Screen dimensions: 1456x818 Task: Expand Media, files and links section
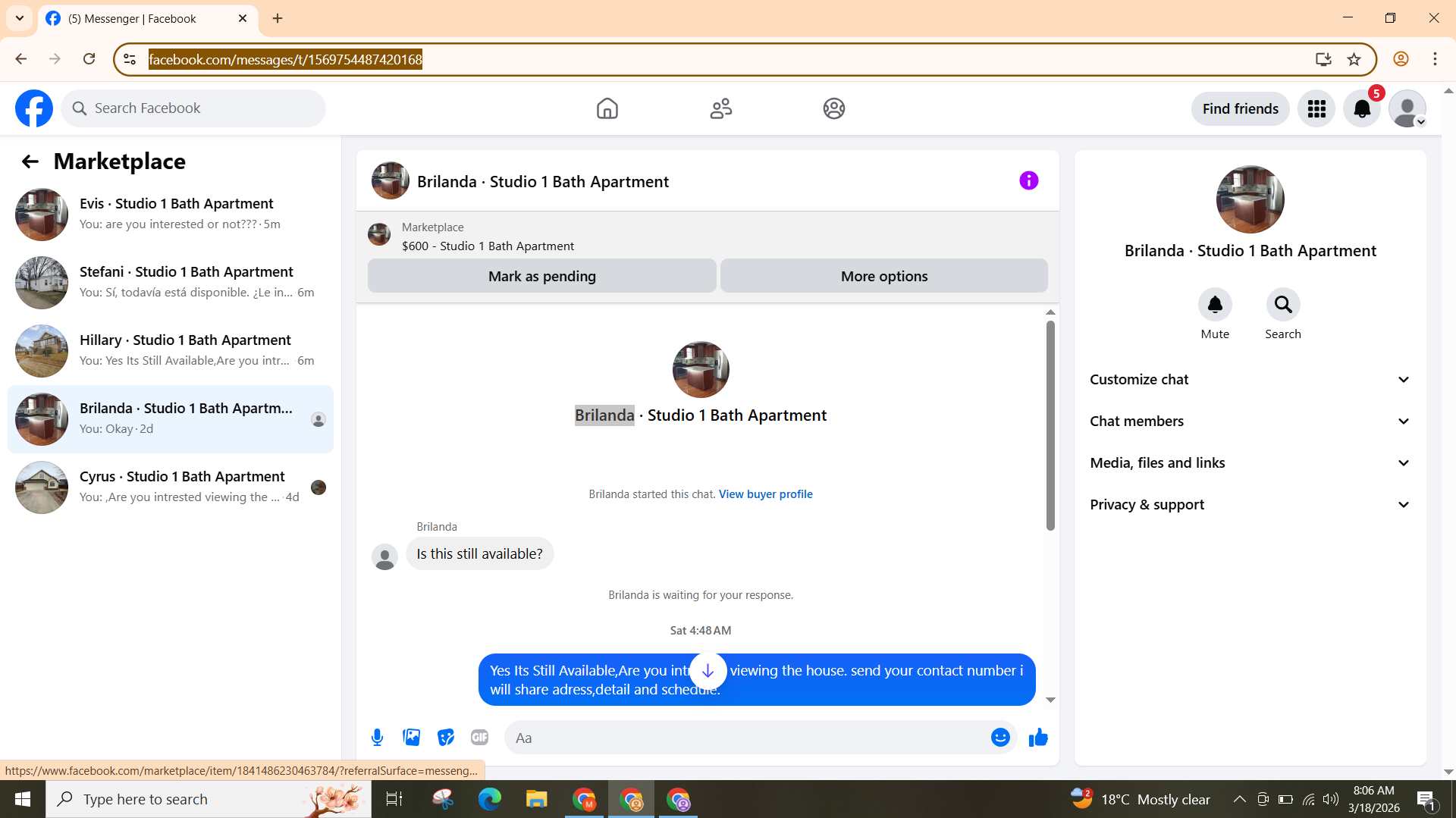click(1250, 462)
